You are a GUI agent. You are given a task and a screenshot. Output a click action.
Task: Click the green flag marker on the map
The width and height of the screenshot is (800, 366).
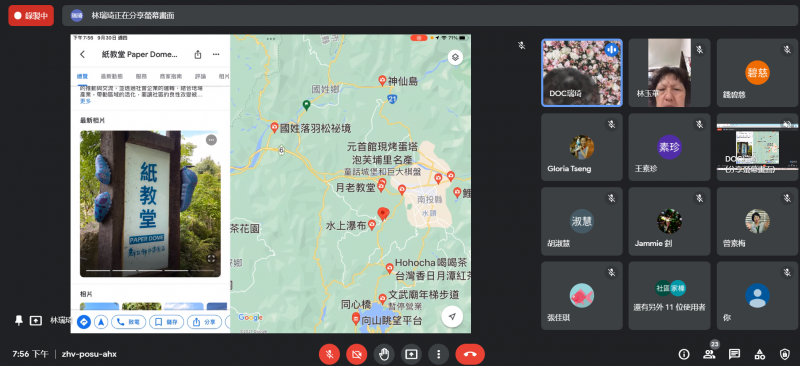pyautogui.click(x=306, y=105)
